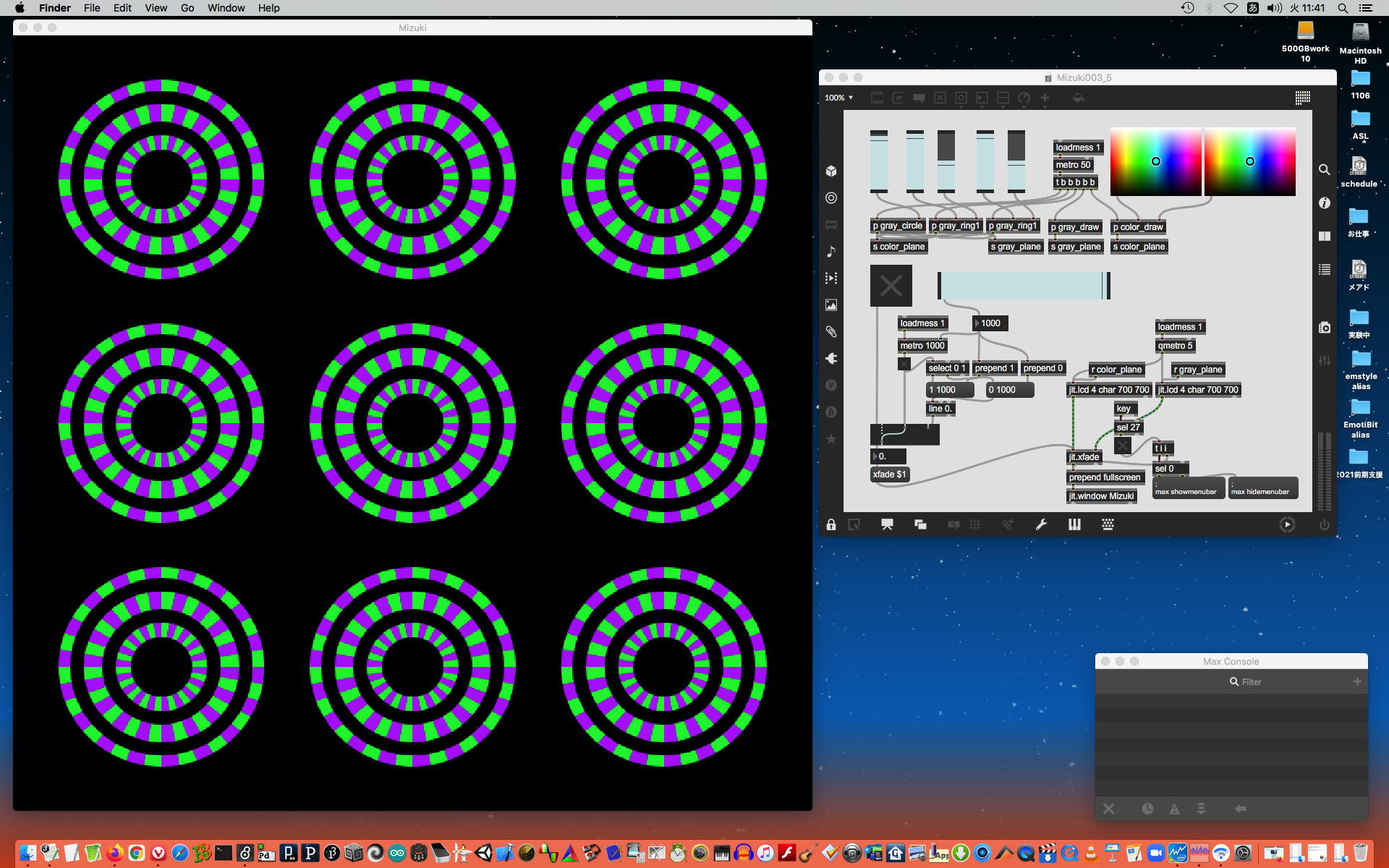Toggle the large X toggle box
This screenshot has height=868, width=1389.
(x=891, y=286)
